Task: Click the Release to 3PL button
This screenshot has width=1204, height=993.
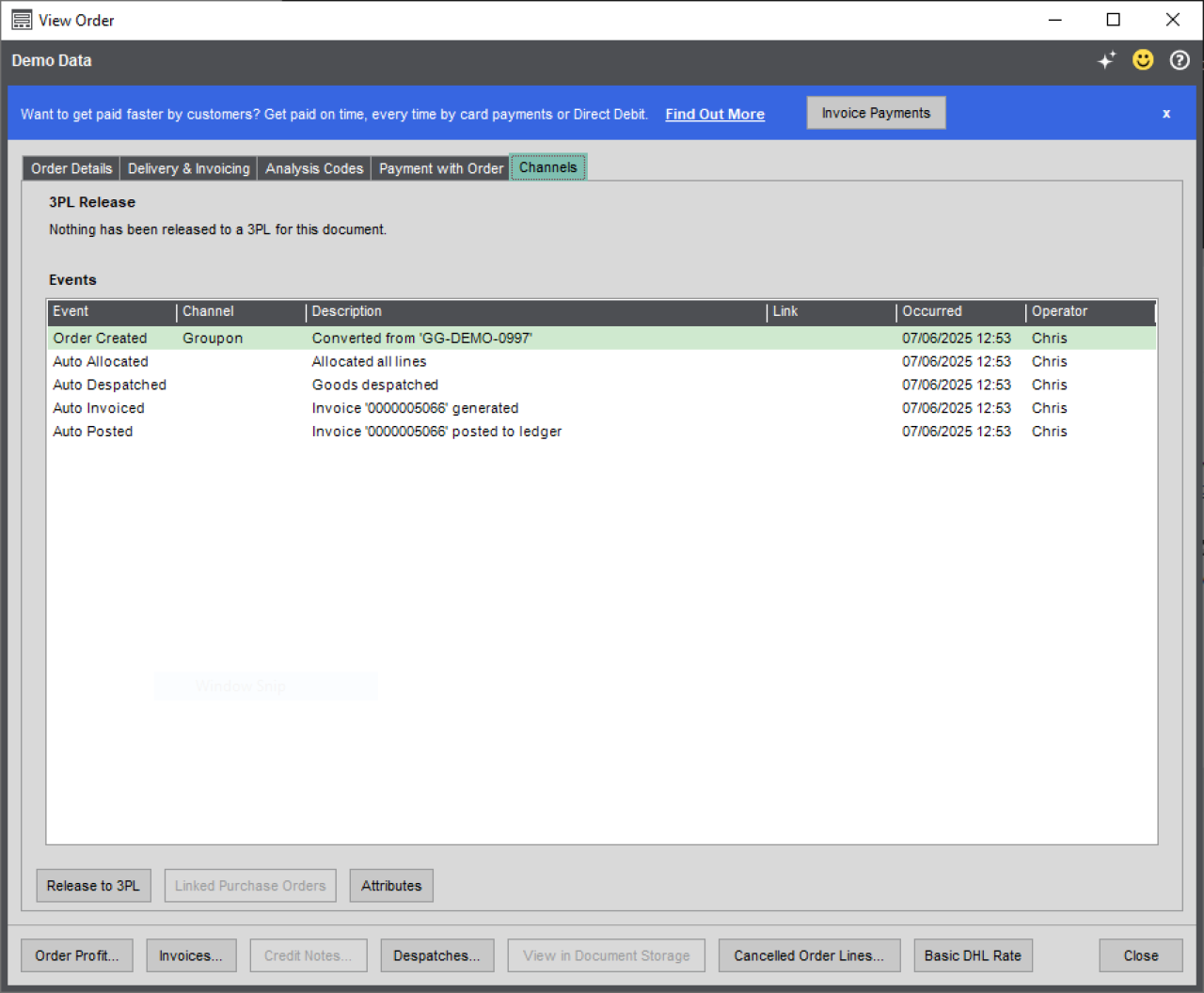Action: (x=93, y=886)
